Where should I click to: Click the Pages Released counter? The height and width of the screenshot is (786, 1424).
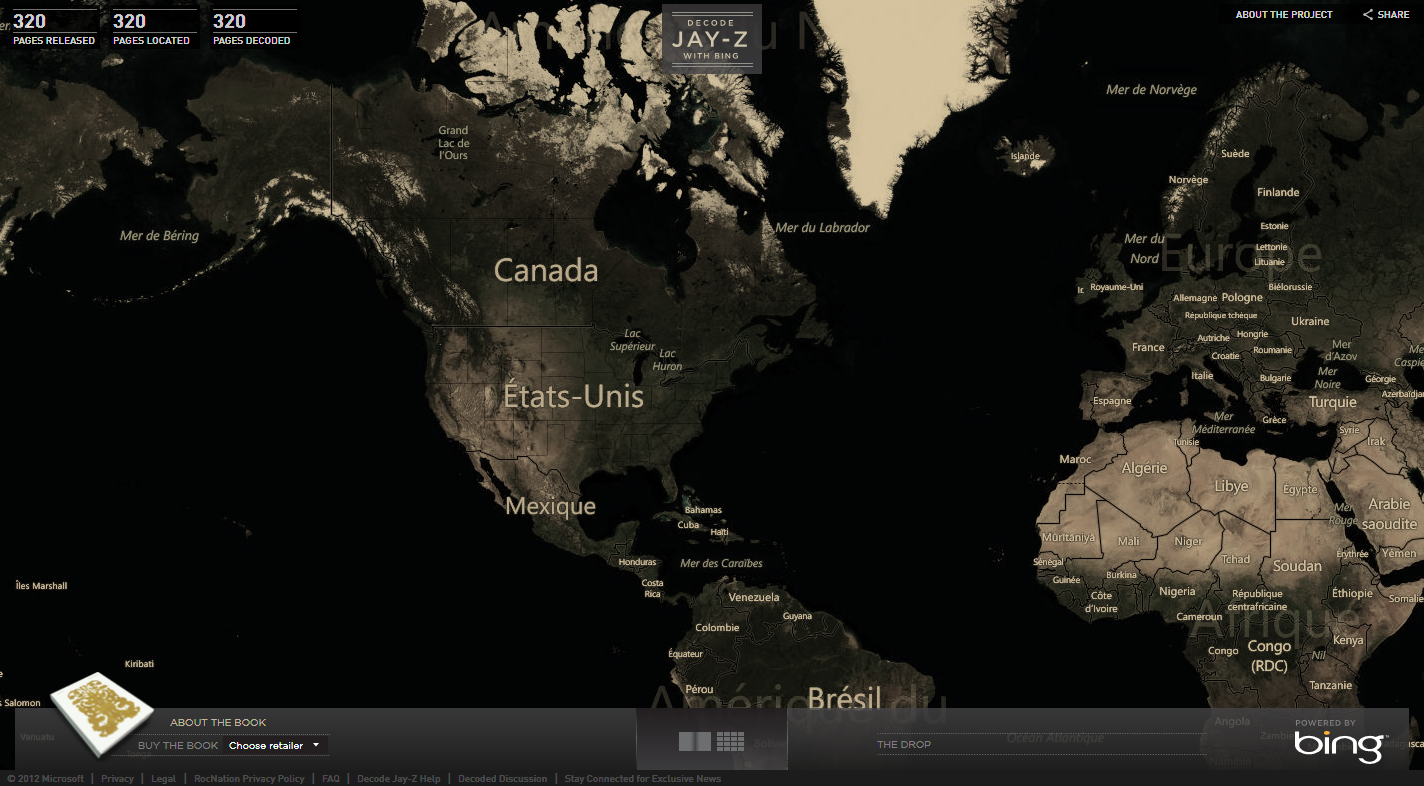(x=54, y=28)
